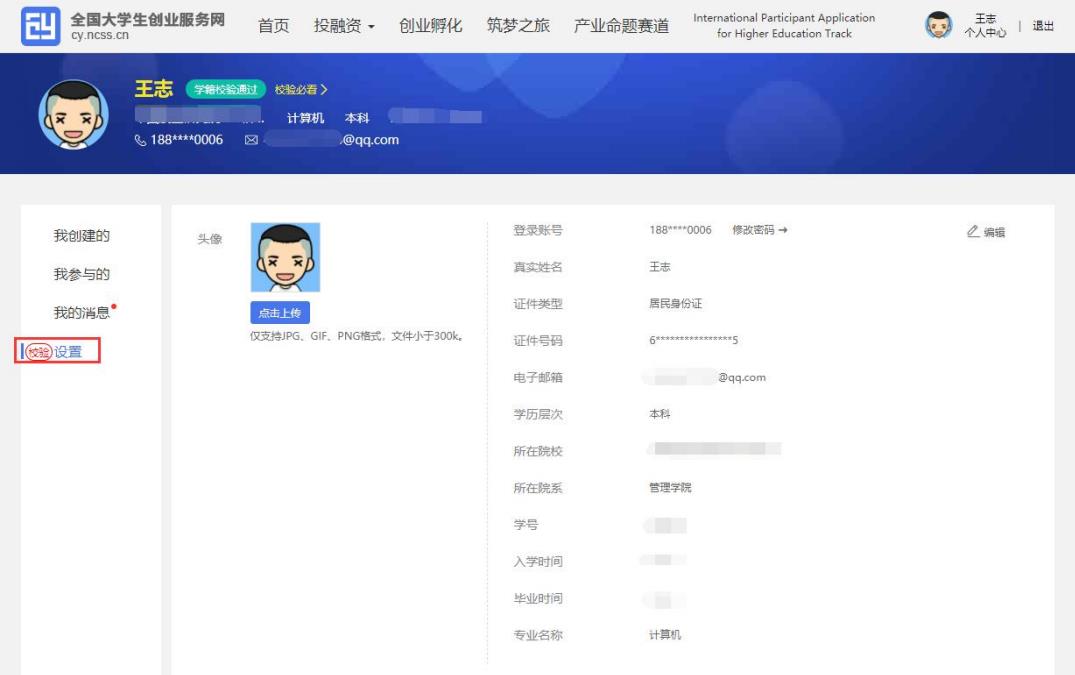Open the 首页 navigation item
Screen dimensions: 1075x675
coord(274,26)
